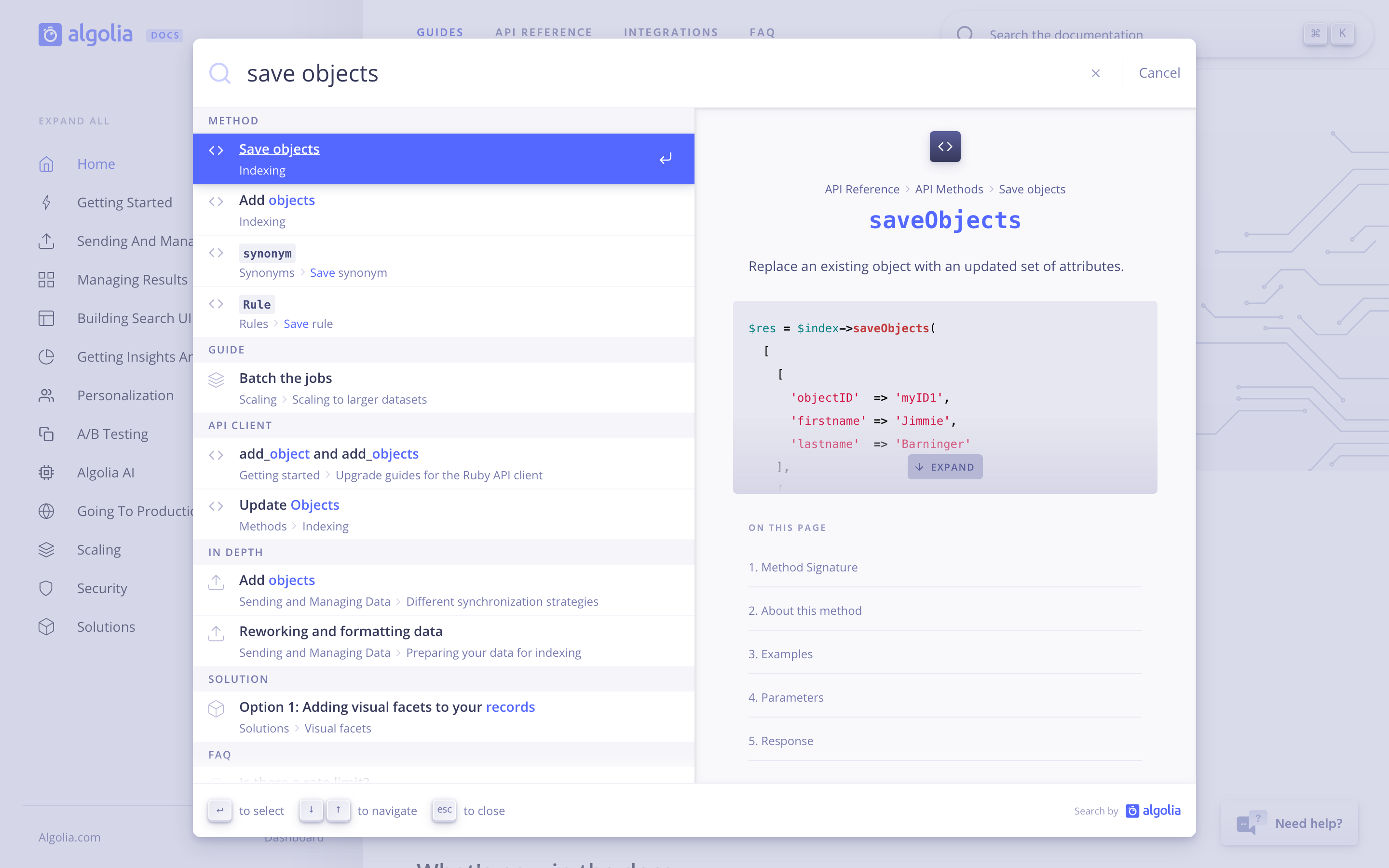Viewport: 1389px width, 868px height.
Task: Click the Managing Results grid icon
Action: pos(46,280)
